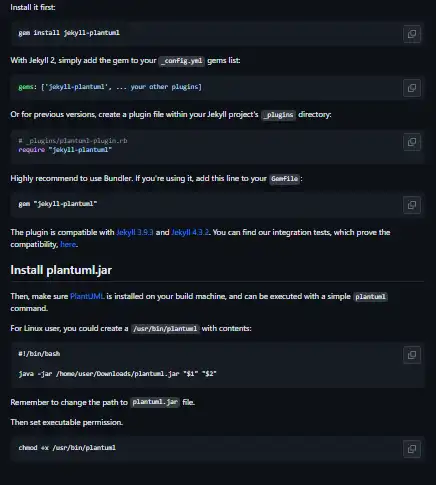Click the plantuml.jar inline code
This screenshot has width=436, height=485.
pos(155,402)
